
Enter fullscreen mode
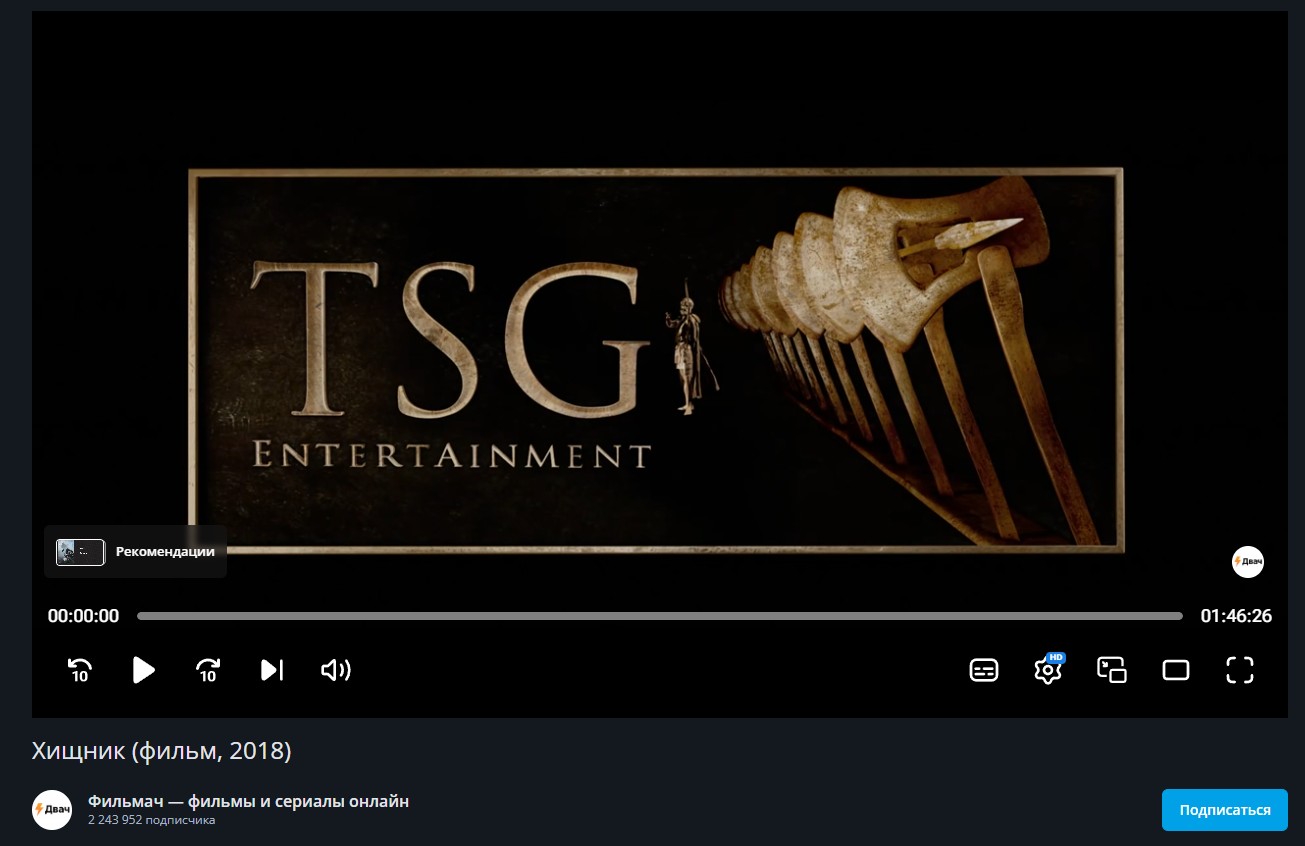(x=1240, y=670)
